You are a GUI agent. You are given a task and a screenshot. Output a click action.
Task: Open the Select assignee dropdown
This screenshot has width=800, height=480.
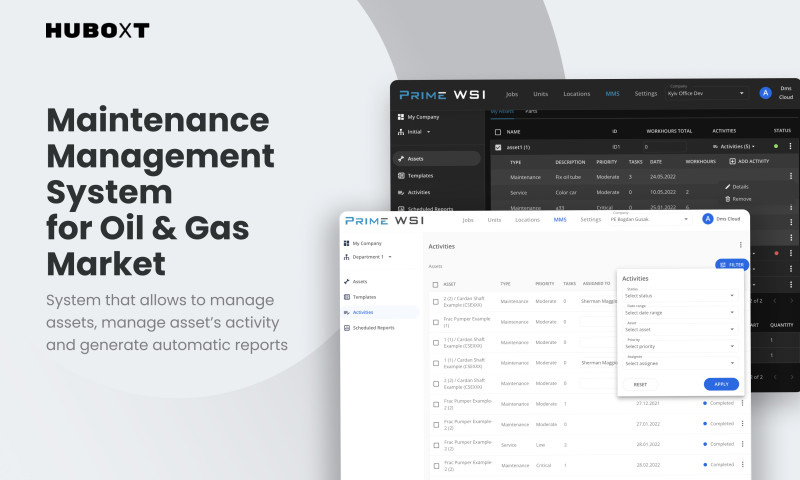click(679, 363)
